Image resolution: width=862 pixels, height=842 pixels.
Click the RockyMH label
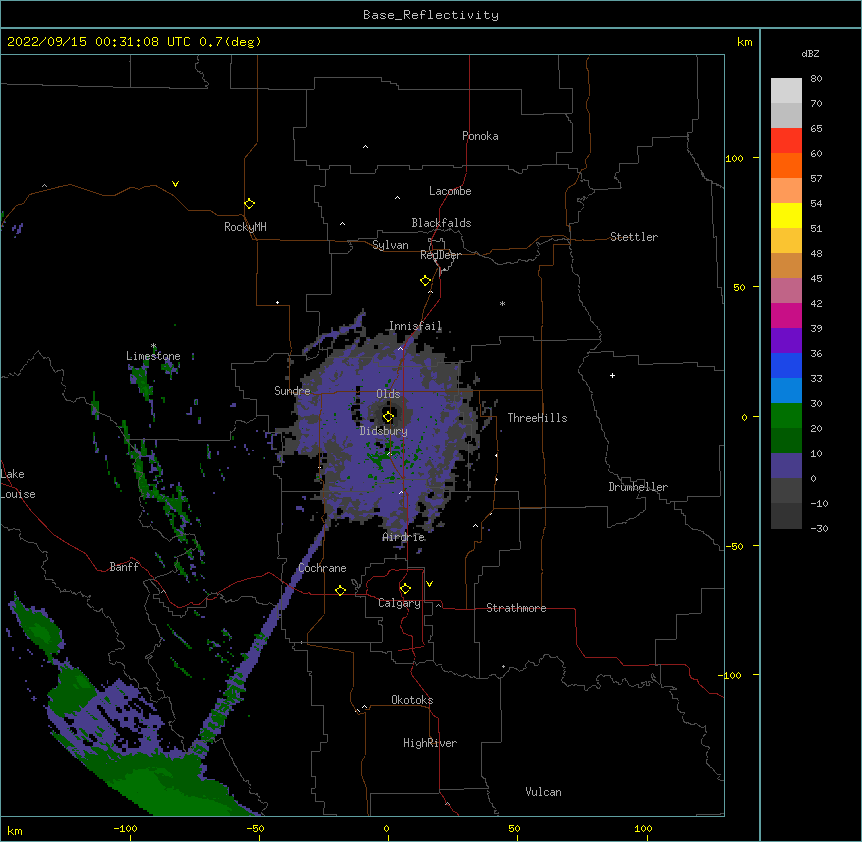click(245, 227)
